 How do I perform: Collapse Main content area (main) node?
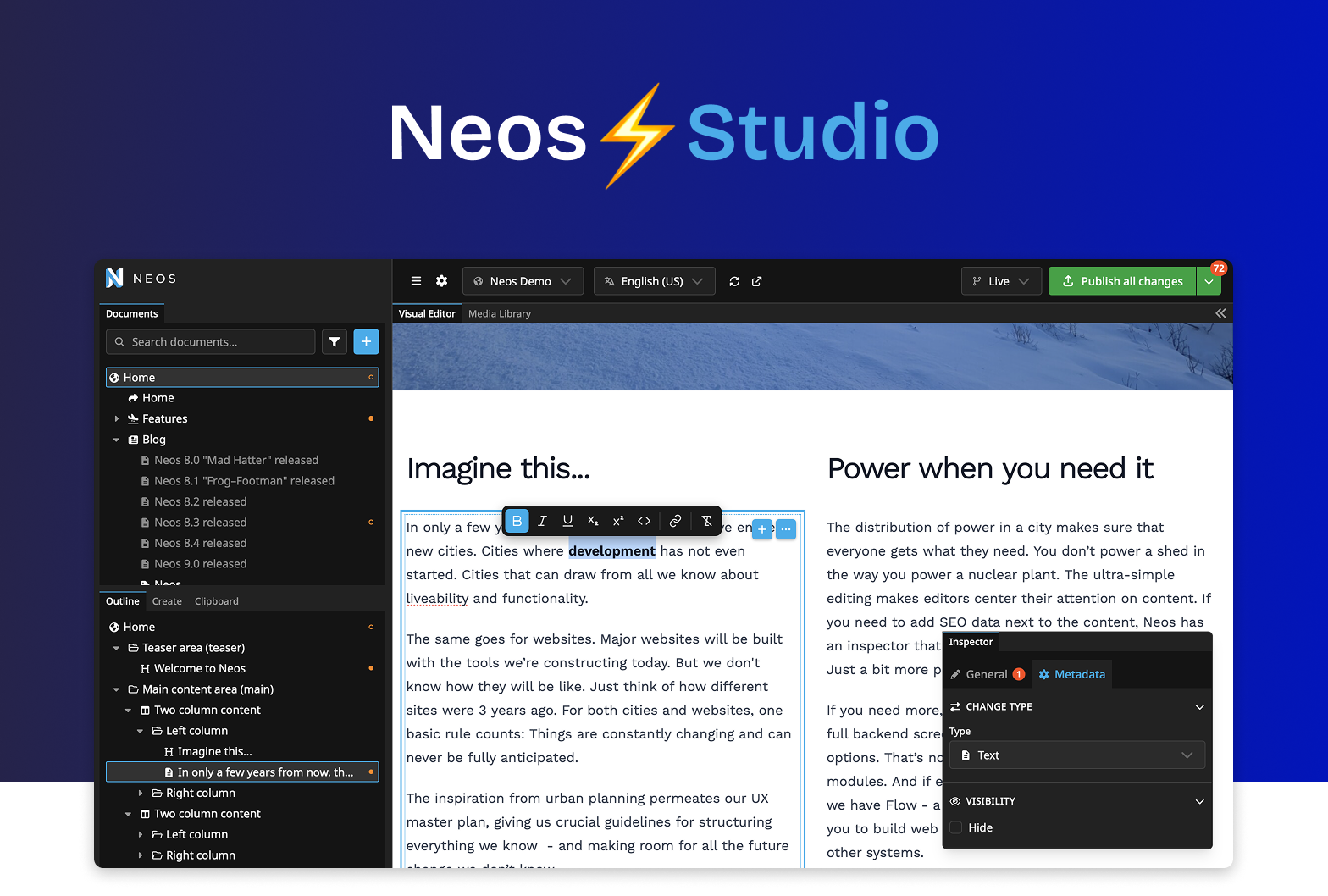point(117,689)
